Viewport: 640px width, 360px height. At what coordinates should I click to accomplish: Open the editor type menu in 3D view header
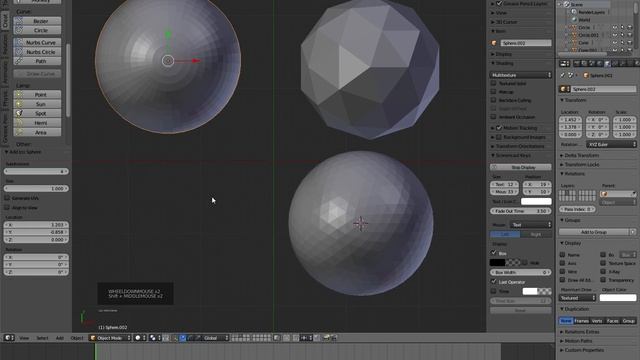point(9,338)
